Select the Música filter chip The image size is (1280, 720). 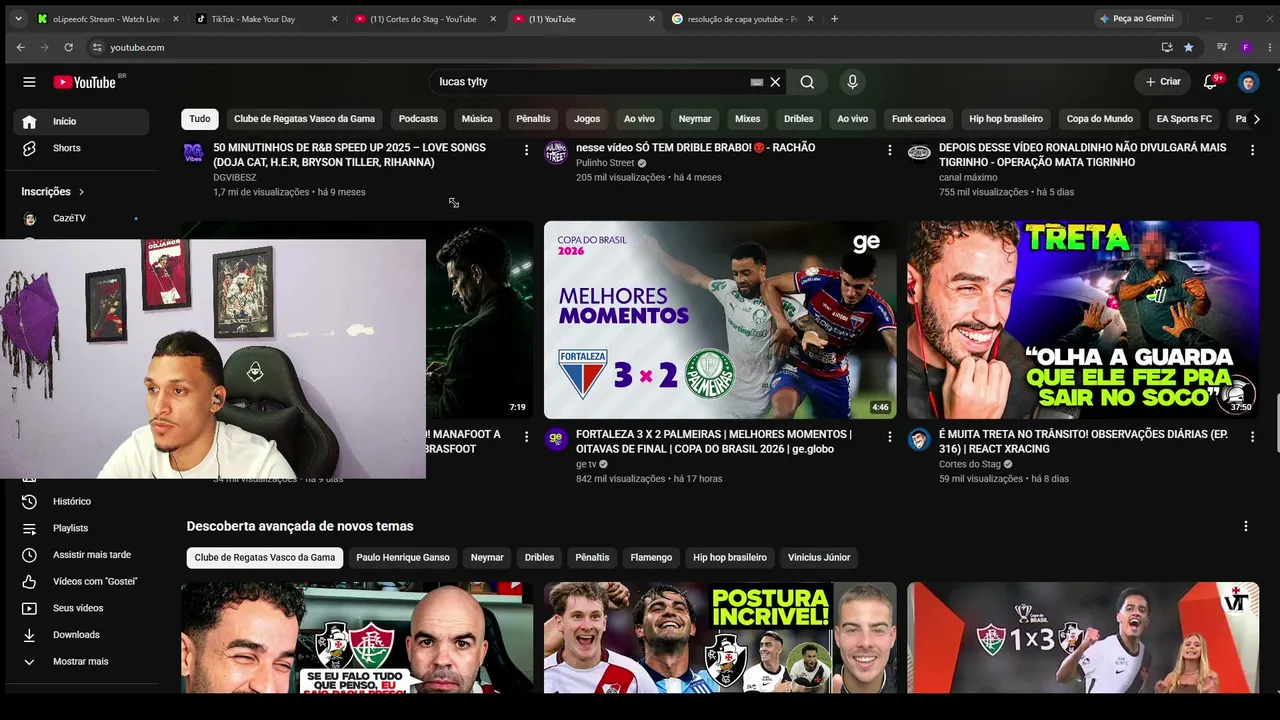click(477, 119)
